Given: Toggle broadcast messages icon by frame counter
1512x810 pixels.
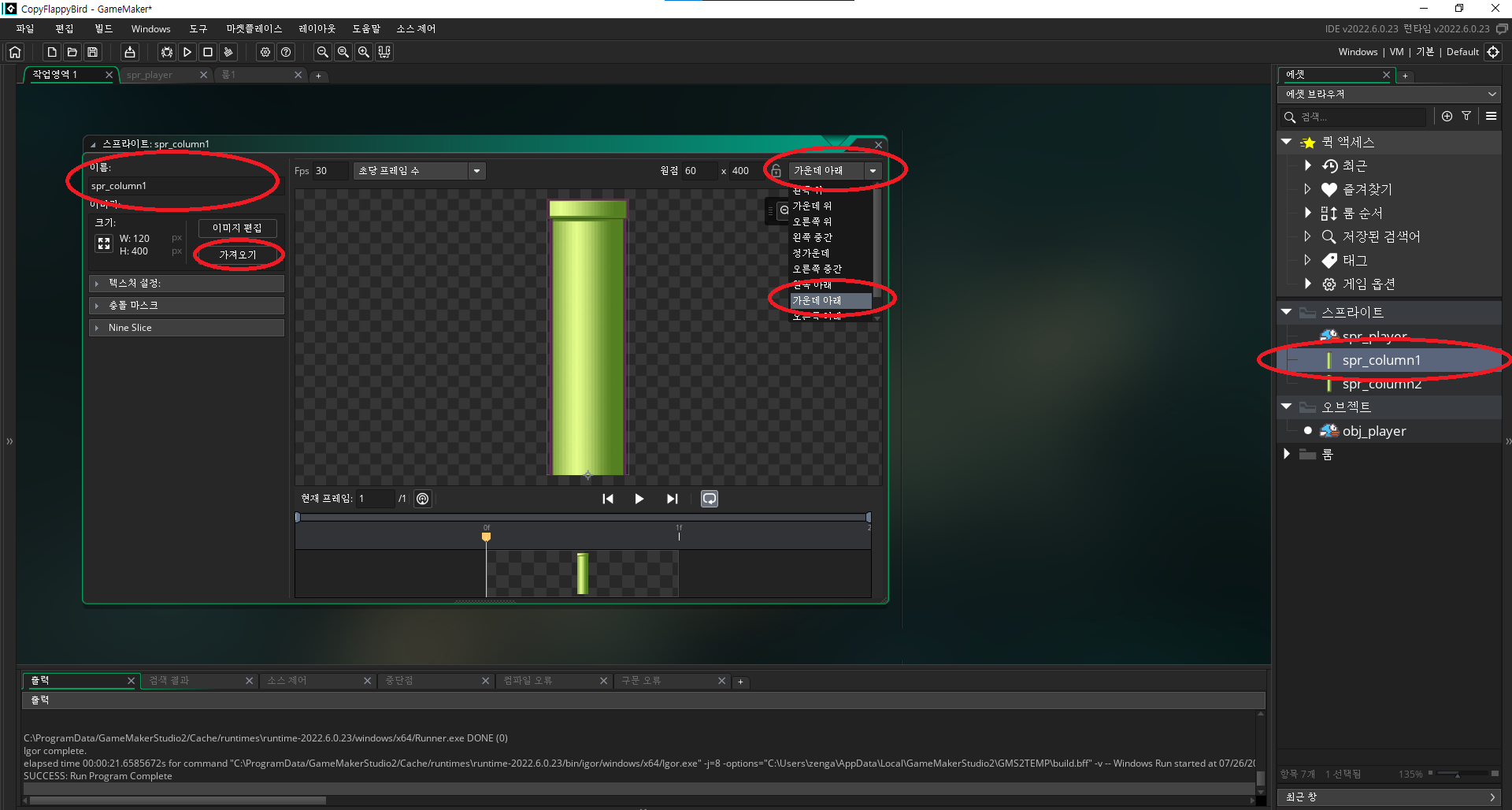Looking at the screenshot, I should [x=423, y=499].
